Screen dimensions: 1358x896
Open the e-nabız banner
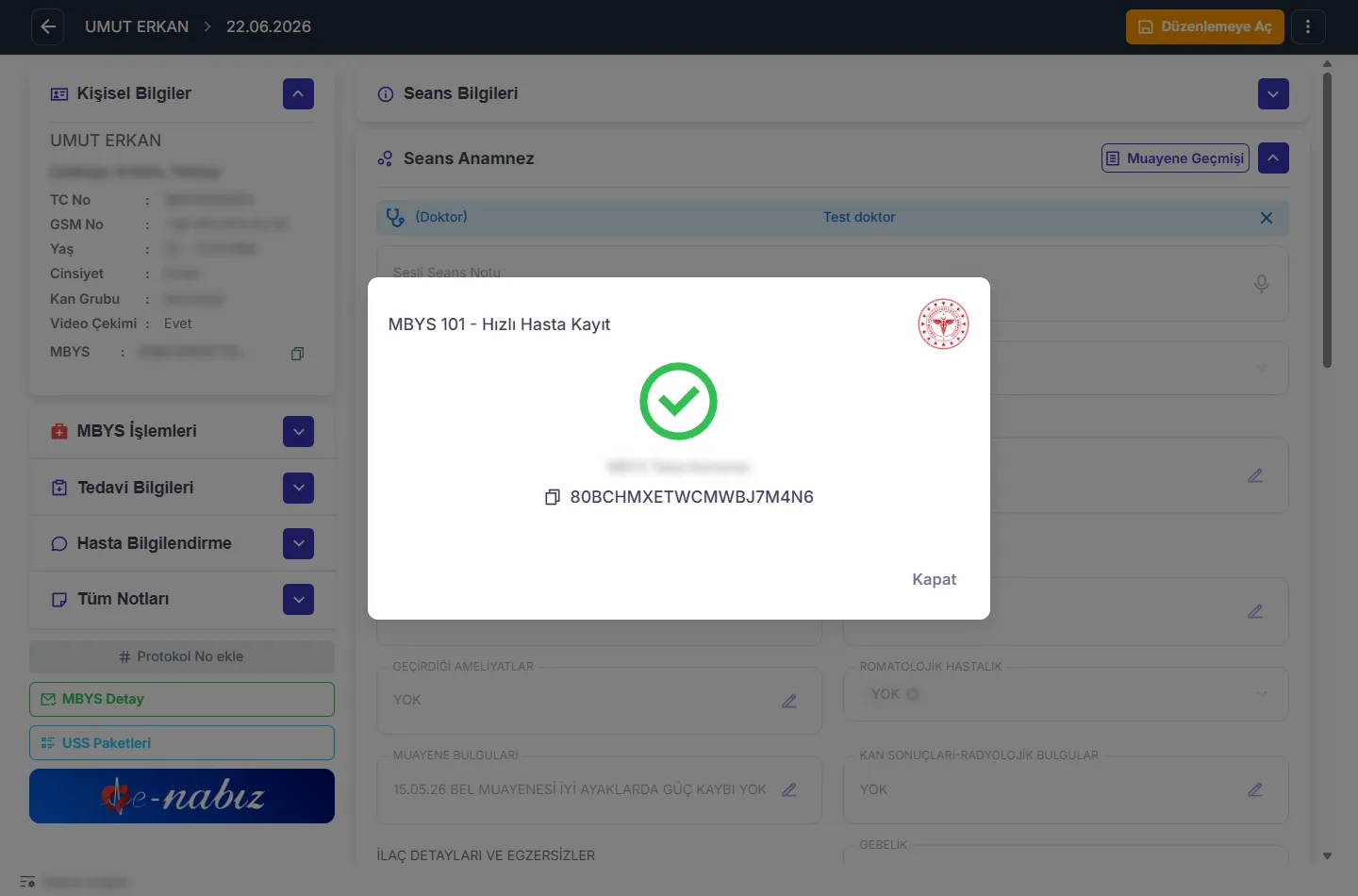[182, 796]
